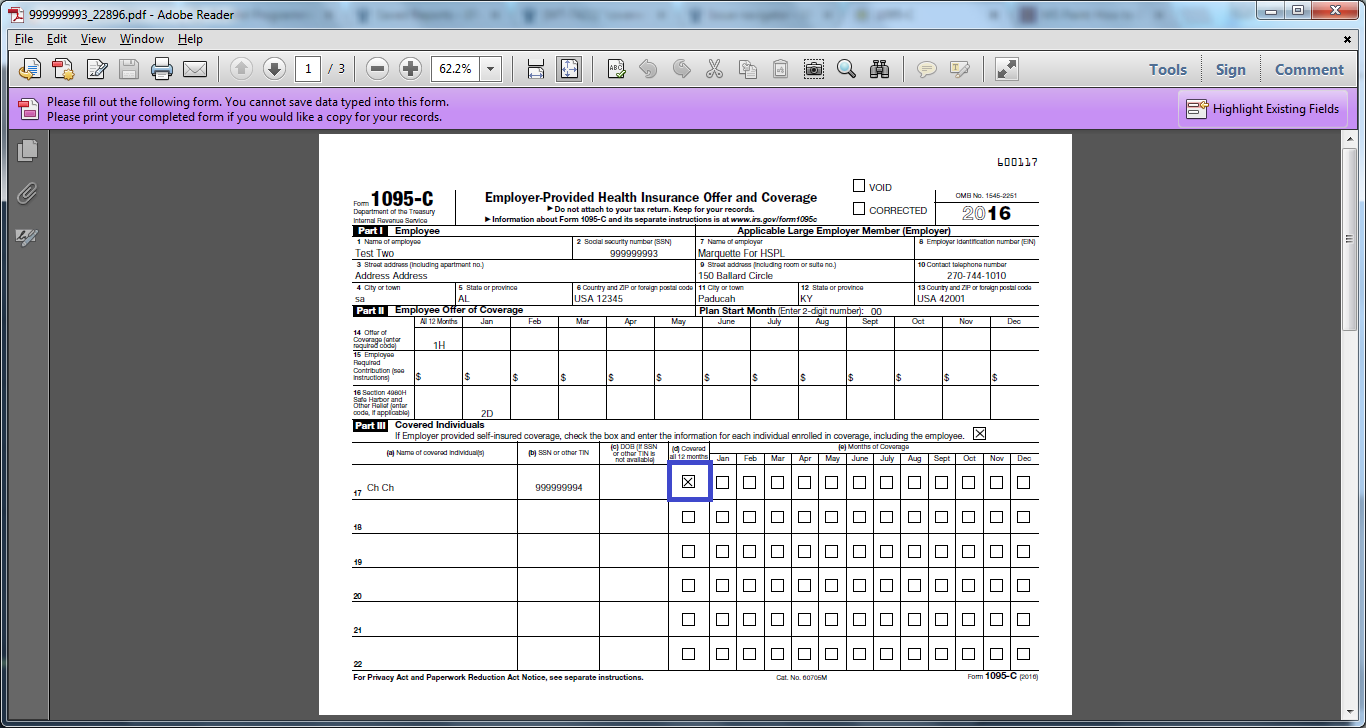Uncheck Covered all 12 months row 17

(x=688, y=482)
